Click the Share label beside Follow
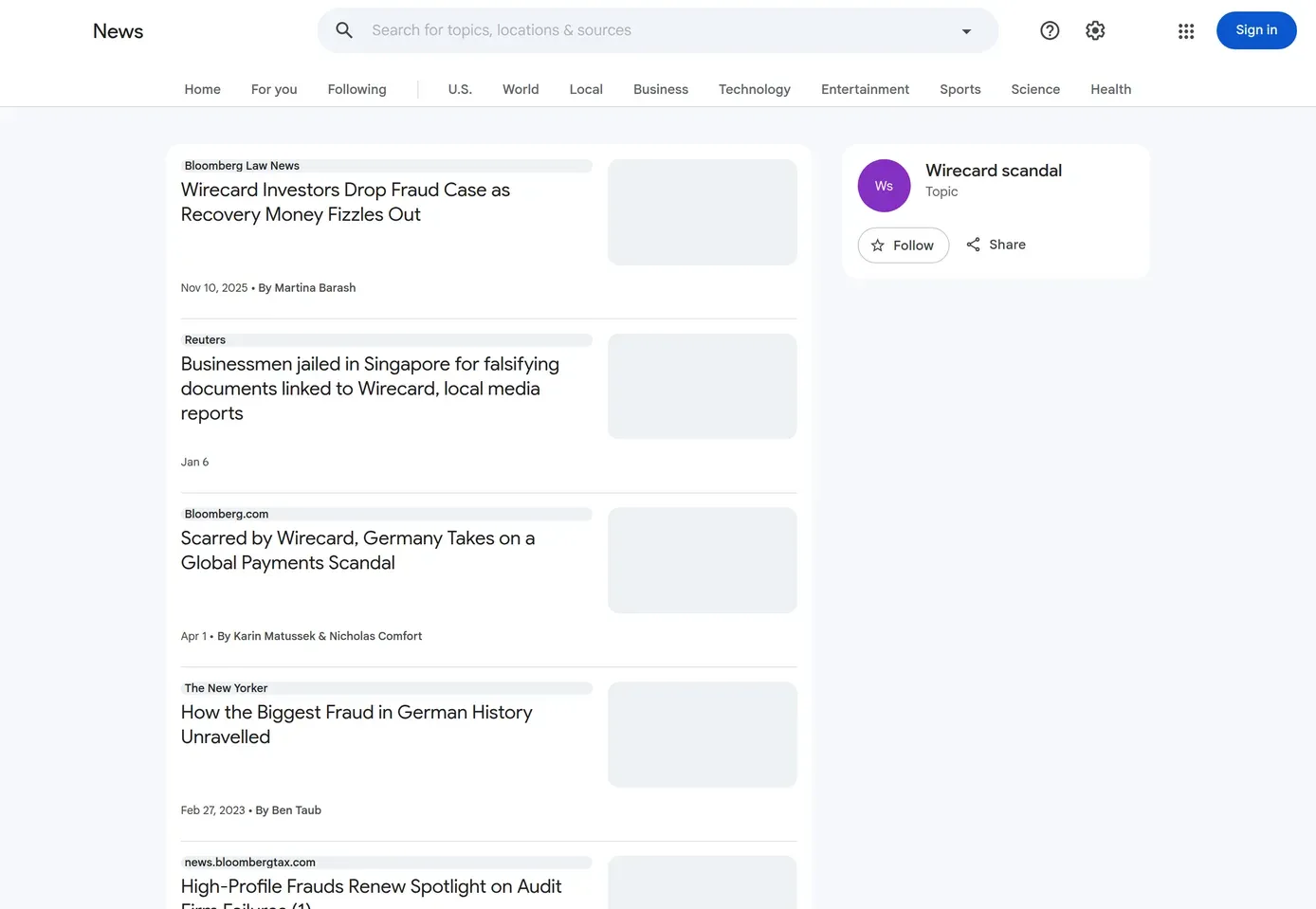Viewport: 1316px width, 909px height. tap(1007, 245)
